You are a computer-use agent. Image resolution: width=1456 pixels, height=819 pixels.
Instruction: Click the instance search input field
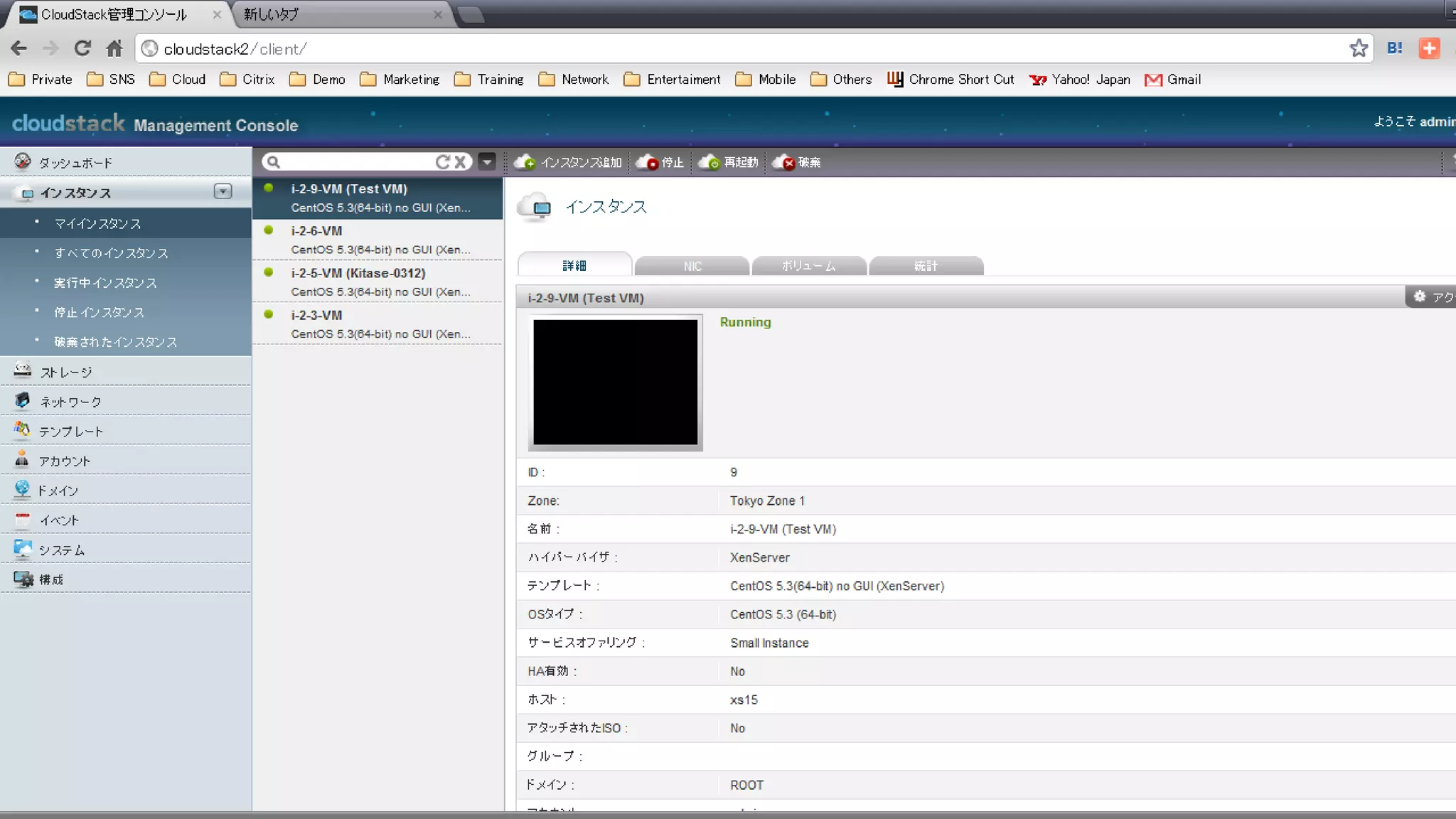355,162
